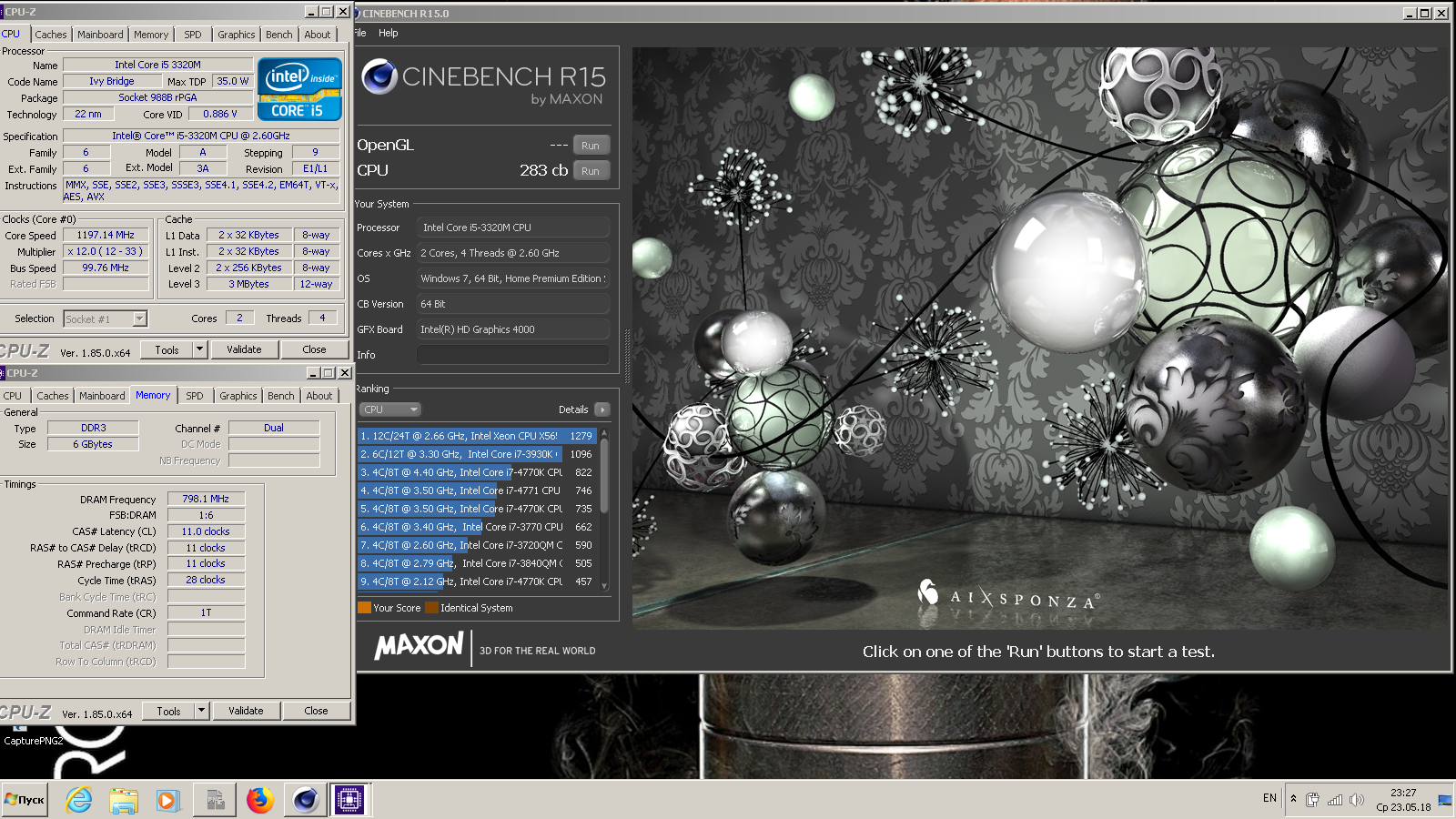Click the Intel Core i5 logo in CPU-Z
1456x819 pixels.
coord(299,89)
